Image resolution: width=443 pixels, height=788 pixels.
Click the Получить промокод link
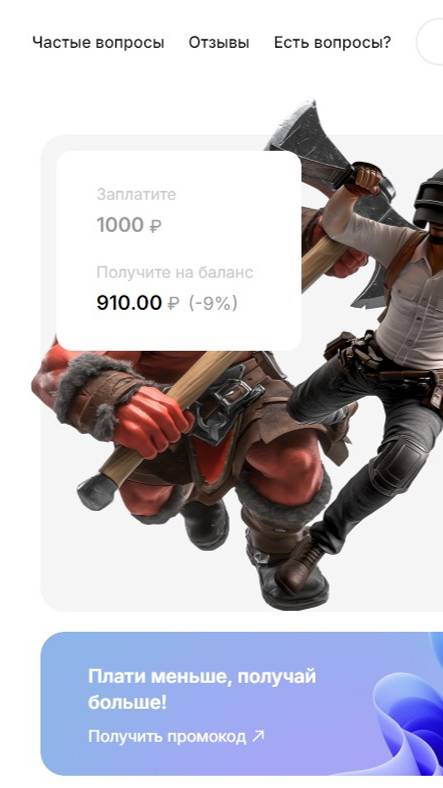(167, 736)
